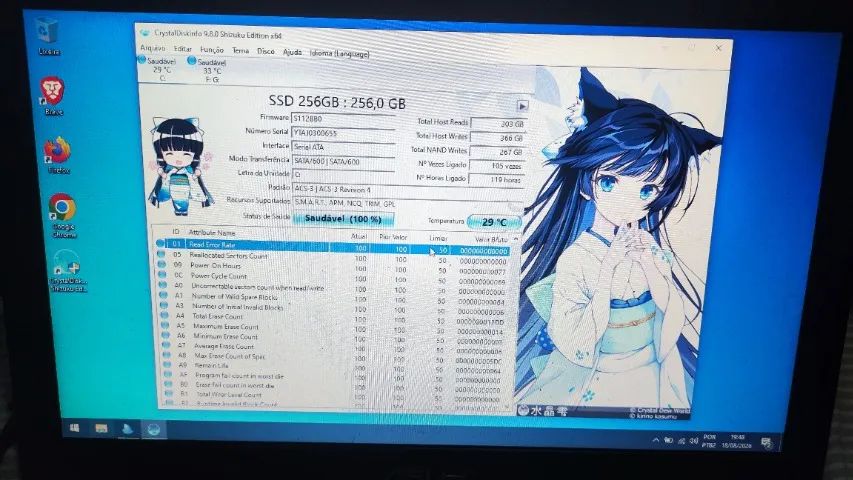
Task: Select the F: G: drive reporting 33 °C
Action: pos(208,70)
